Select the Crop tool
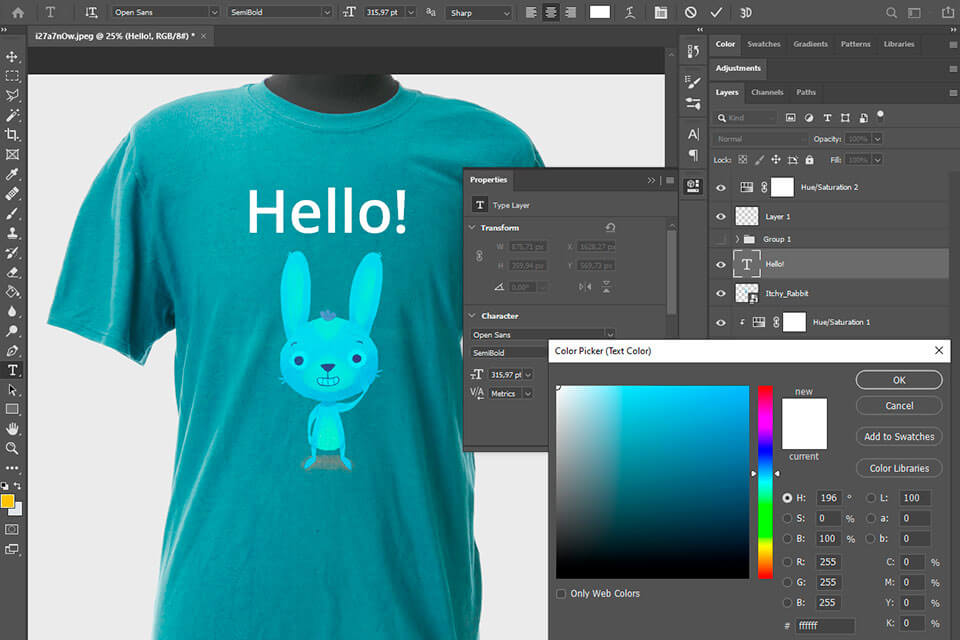 12,134
